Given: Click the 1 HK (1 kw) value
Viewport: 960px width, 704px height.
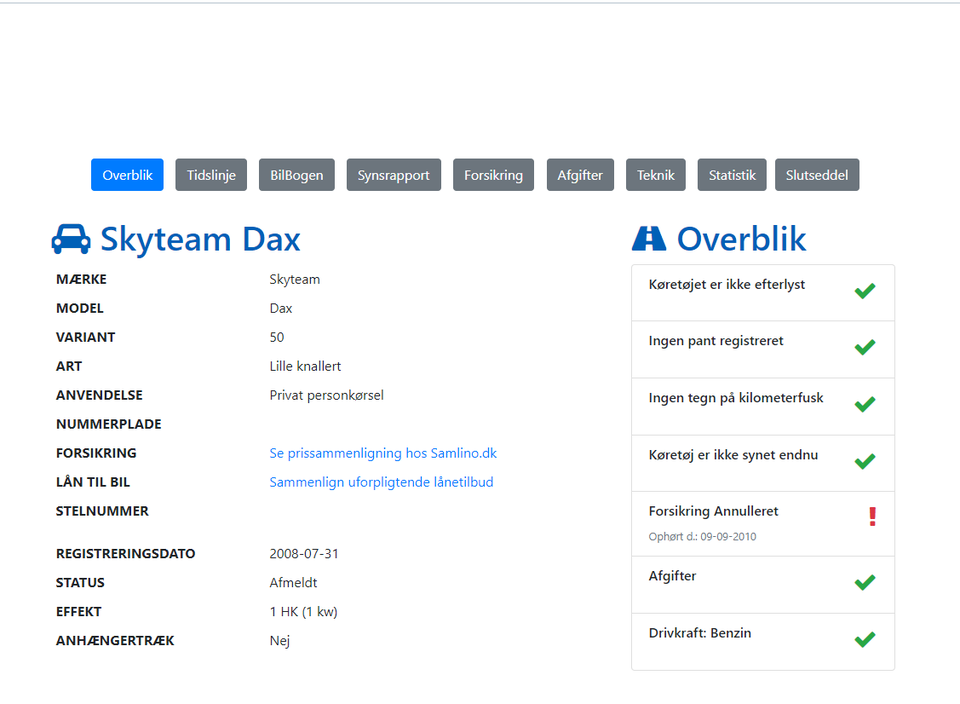Looking at the screenshot, I should pos(304,612).
